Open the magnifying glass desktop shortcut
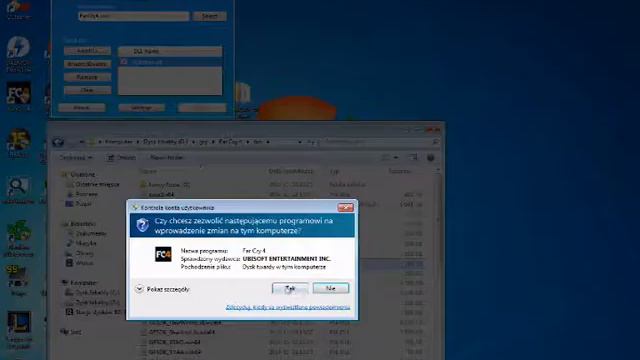This screenshot has height=360, width=640. pos(18,190)
